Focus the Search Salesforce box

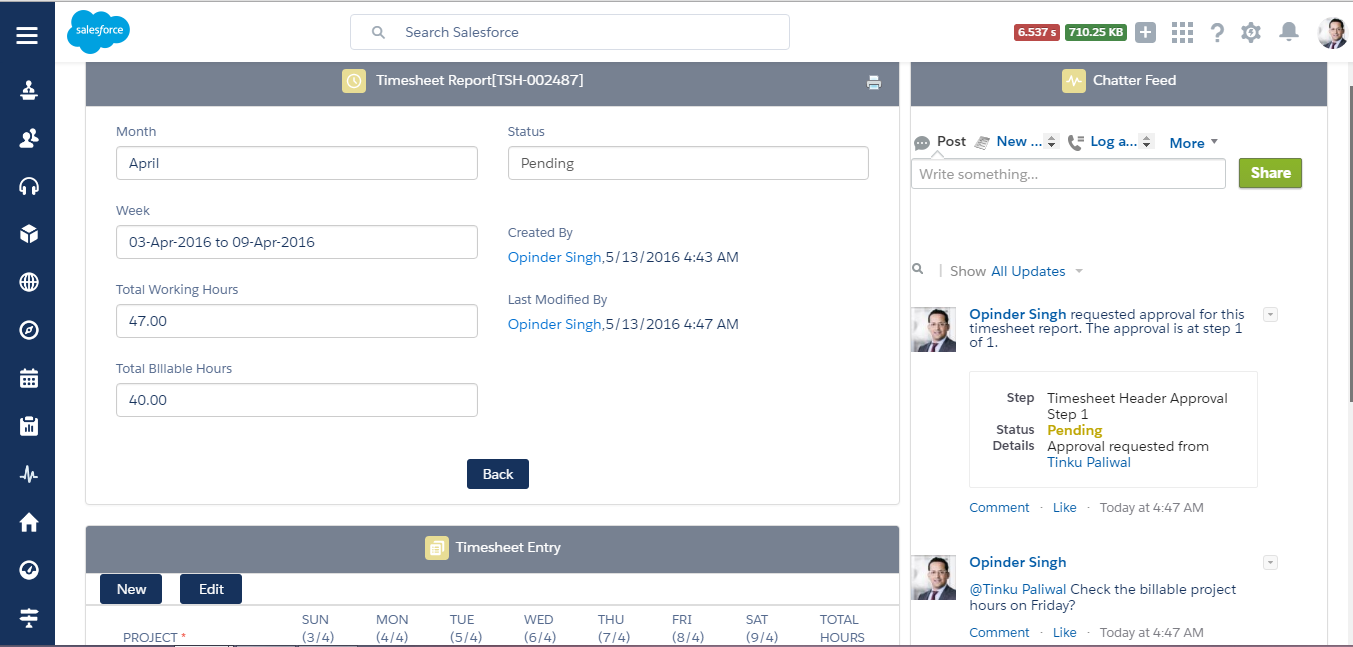click(570, 32)
